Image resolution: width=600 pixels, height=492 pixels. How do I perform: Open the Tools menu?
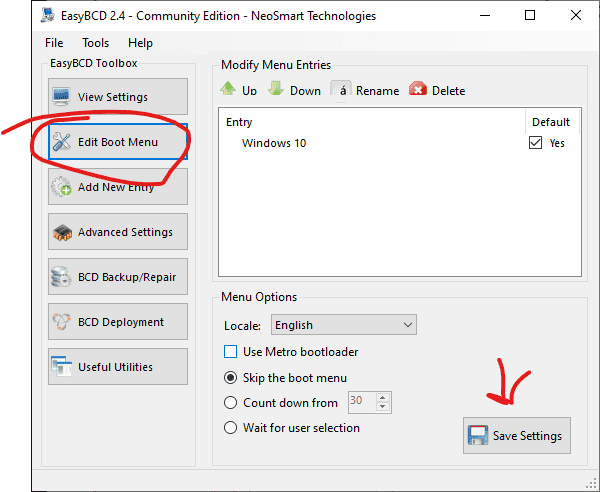[96, 43]
